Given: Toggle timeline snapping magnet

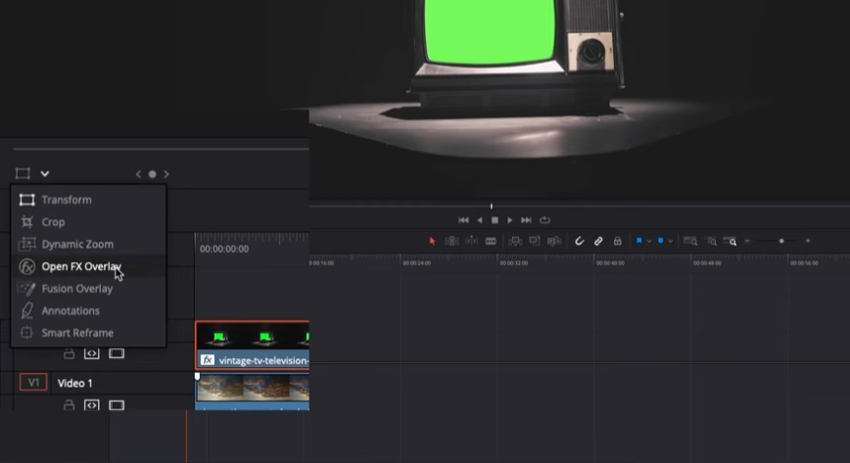Looking at the screenshot, I should 579,241.
